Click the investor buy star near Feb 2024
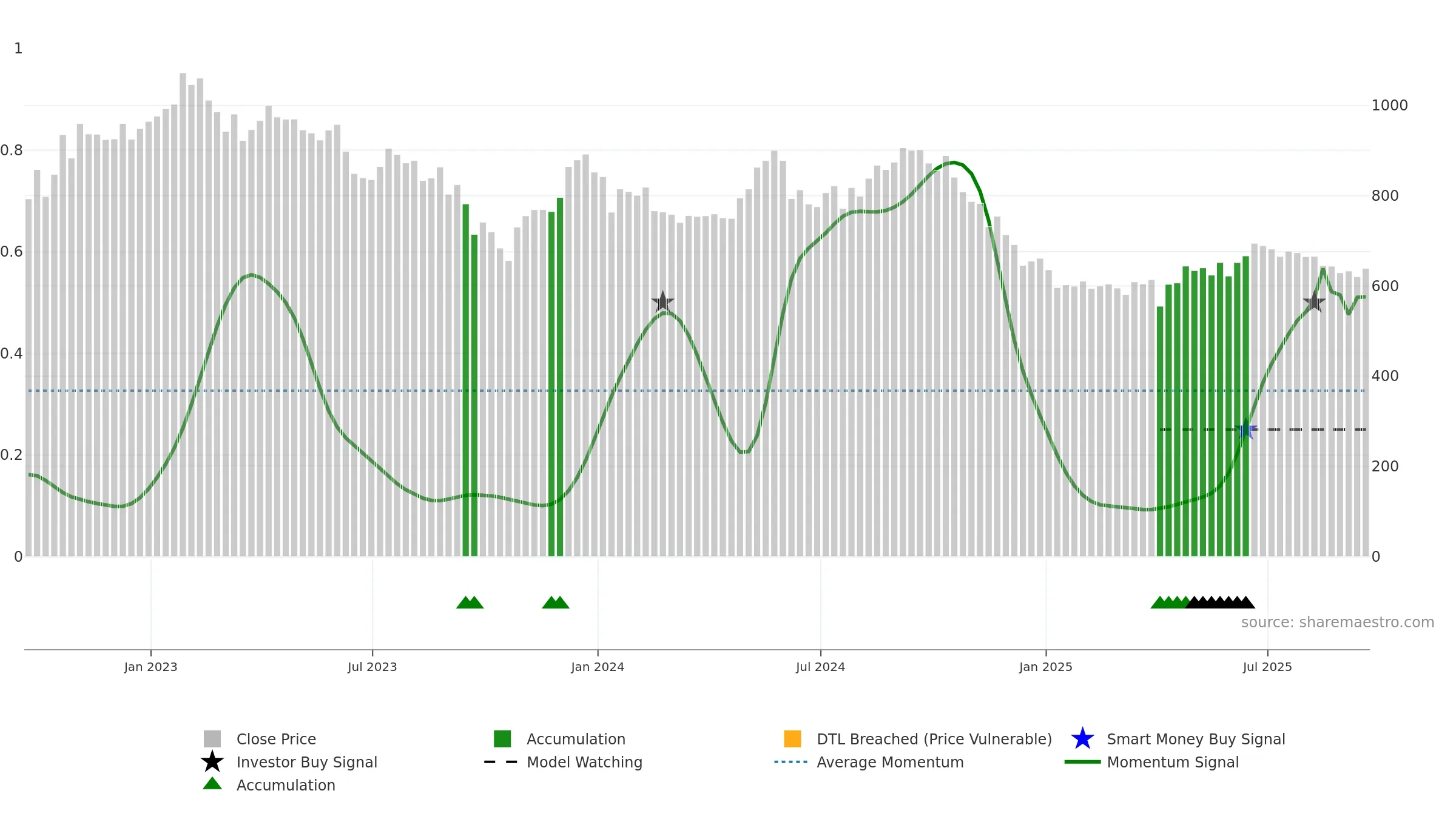 pos(662,302)
